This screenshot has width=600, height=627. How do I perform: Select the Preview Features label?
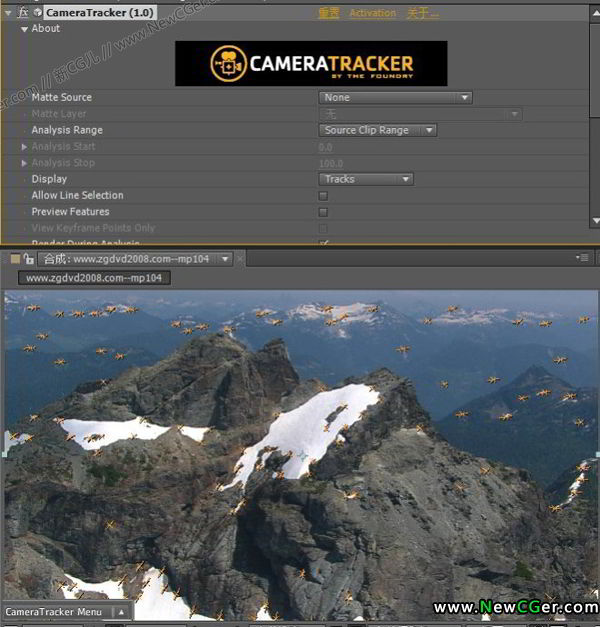(70, 212)
